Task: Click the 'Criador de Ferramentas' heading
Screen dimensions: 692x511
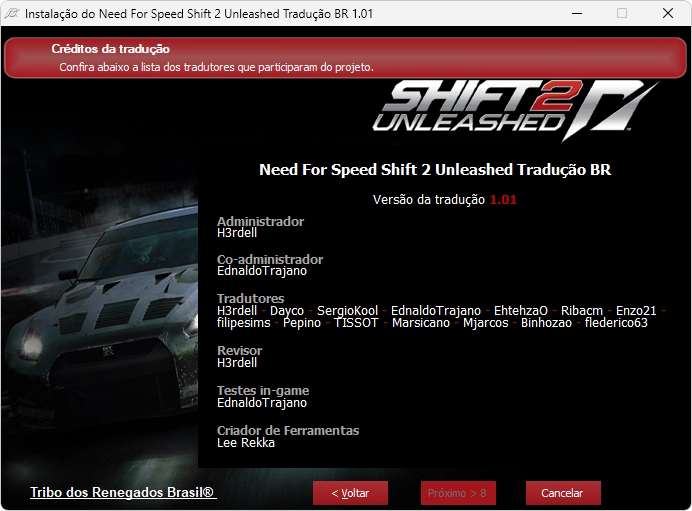Action: [x=288, y=430]
